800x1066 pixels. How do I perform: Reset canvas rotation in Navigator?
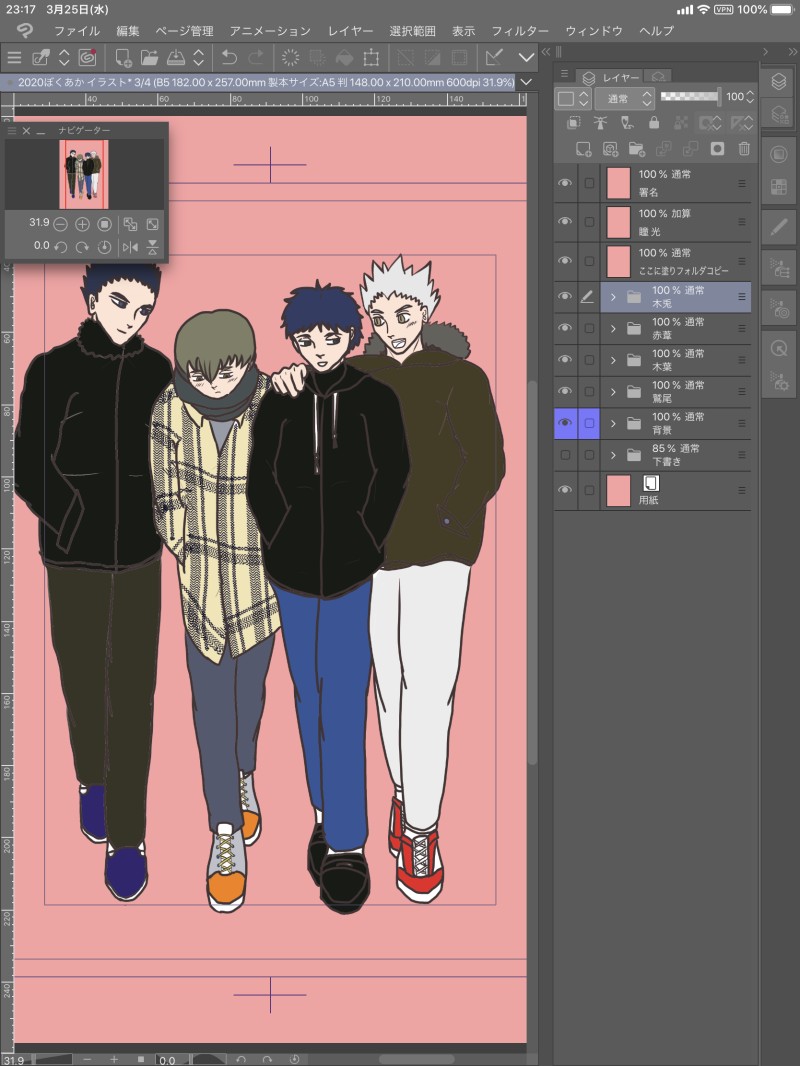[104, 247]
